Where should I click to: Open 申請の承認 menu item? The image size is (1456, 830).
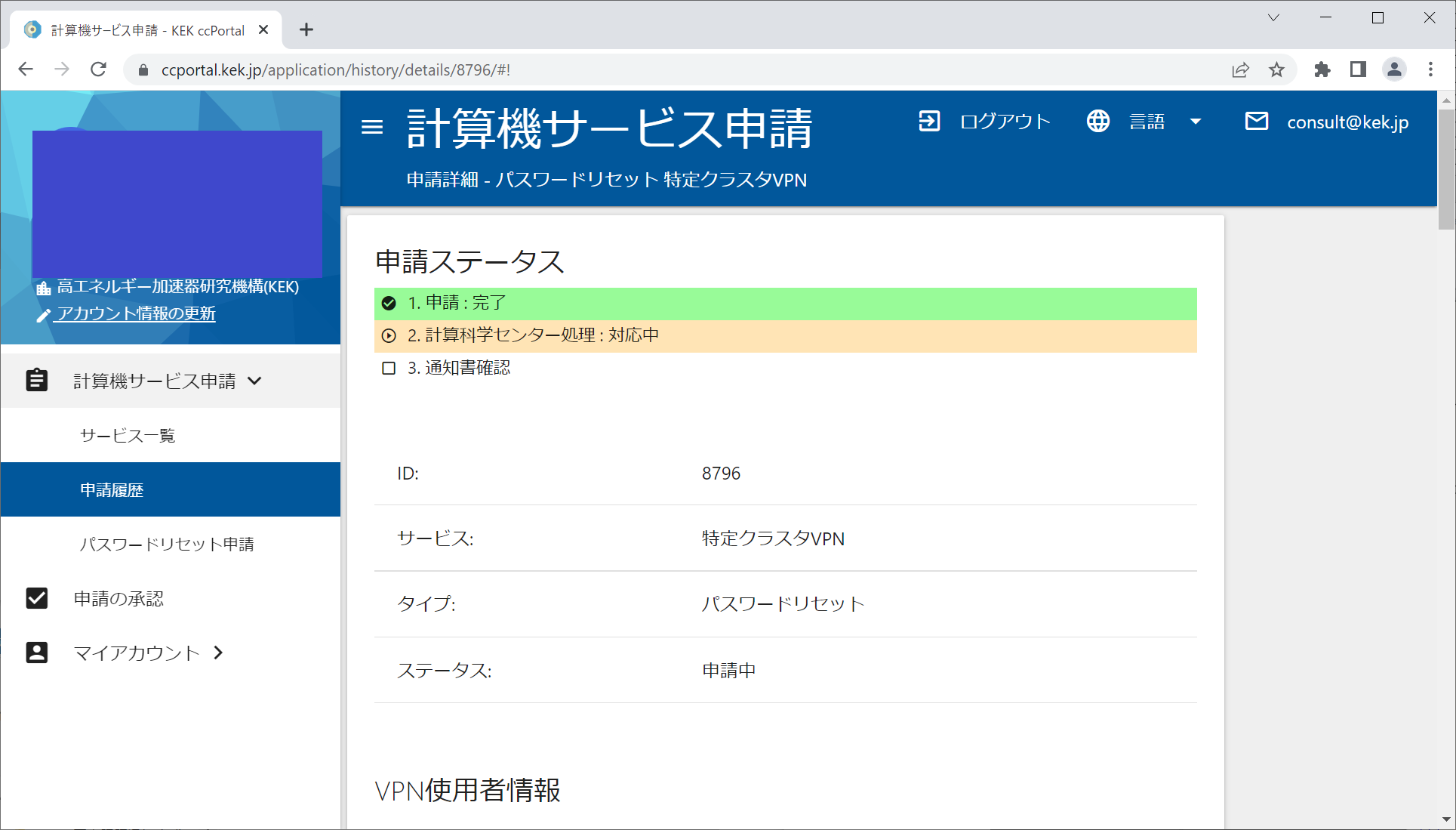click(x=171, y=598)
